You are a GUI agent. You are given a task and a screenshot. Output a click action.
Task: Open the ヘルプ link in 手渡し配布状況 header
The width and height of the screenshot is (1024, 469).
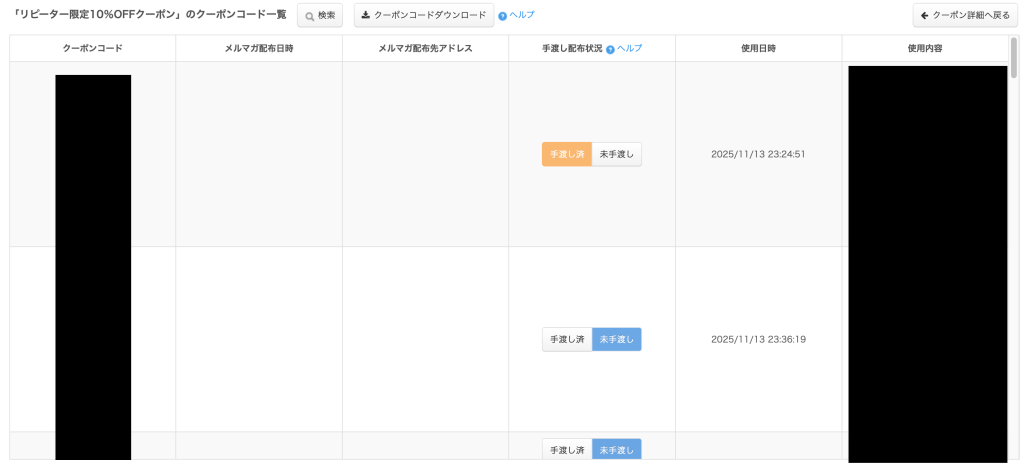(629, 48)
